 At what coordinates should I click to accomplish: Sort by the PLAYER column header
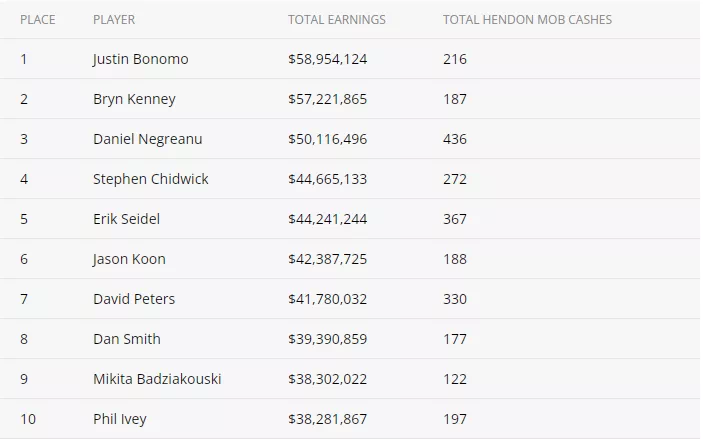pyautogui.click(x=114, y=19)
